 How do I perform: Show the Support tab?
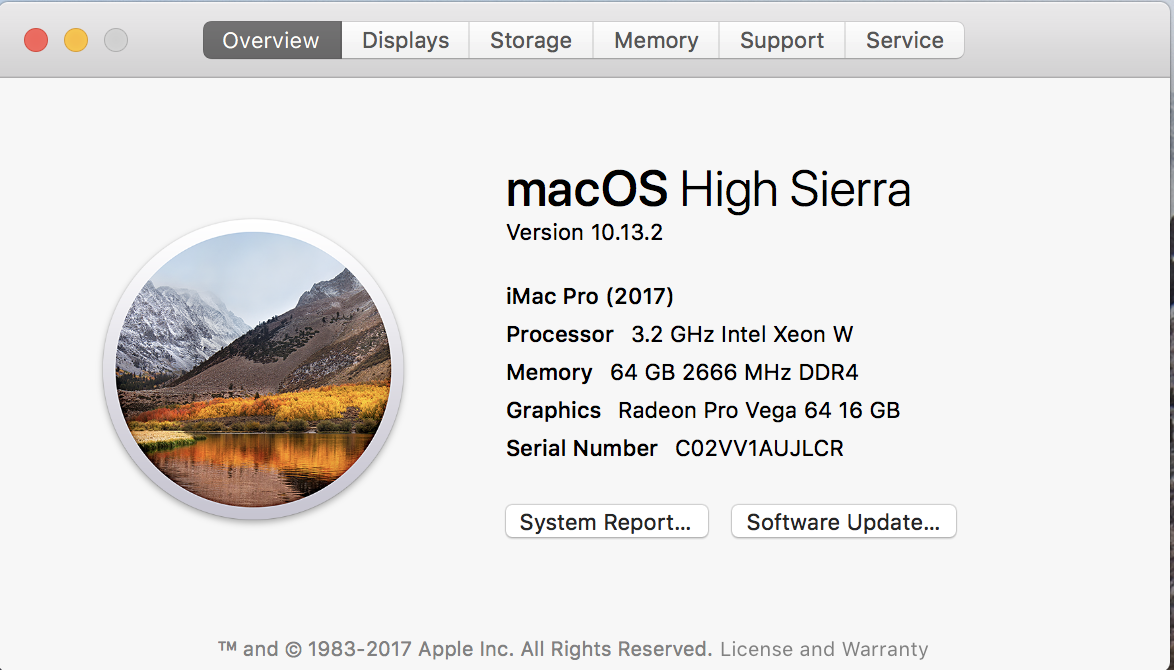[782, 41]
